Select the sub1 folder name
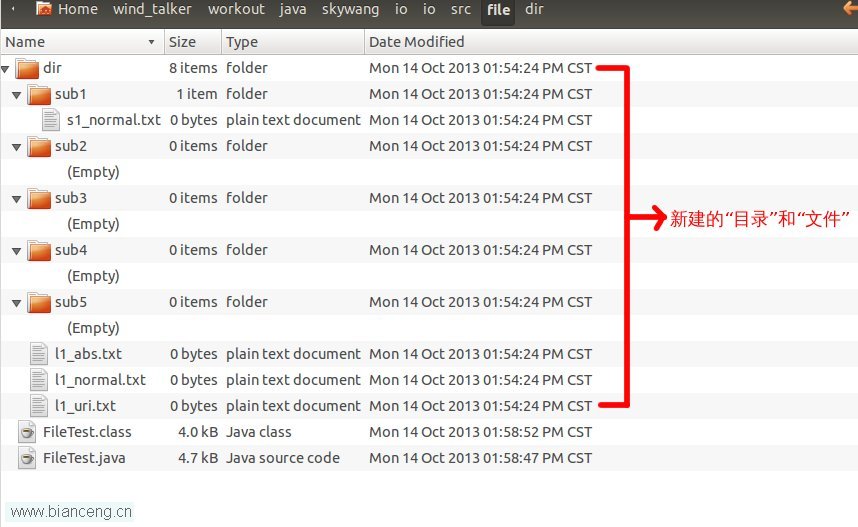The height and width of the screenshot is (527, 858). click(71, 94)
